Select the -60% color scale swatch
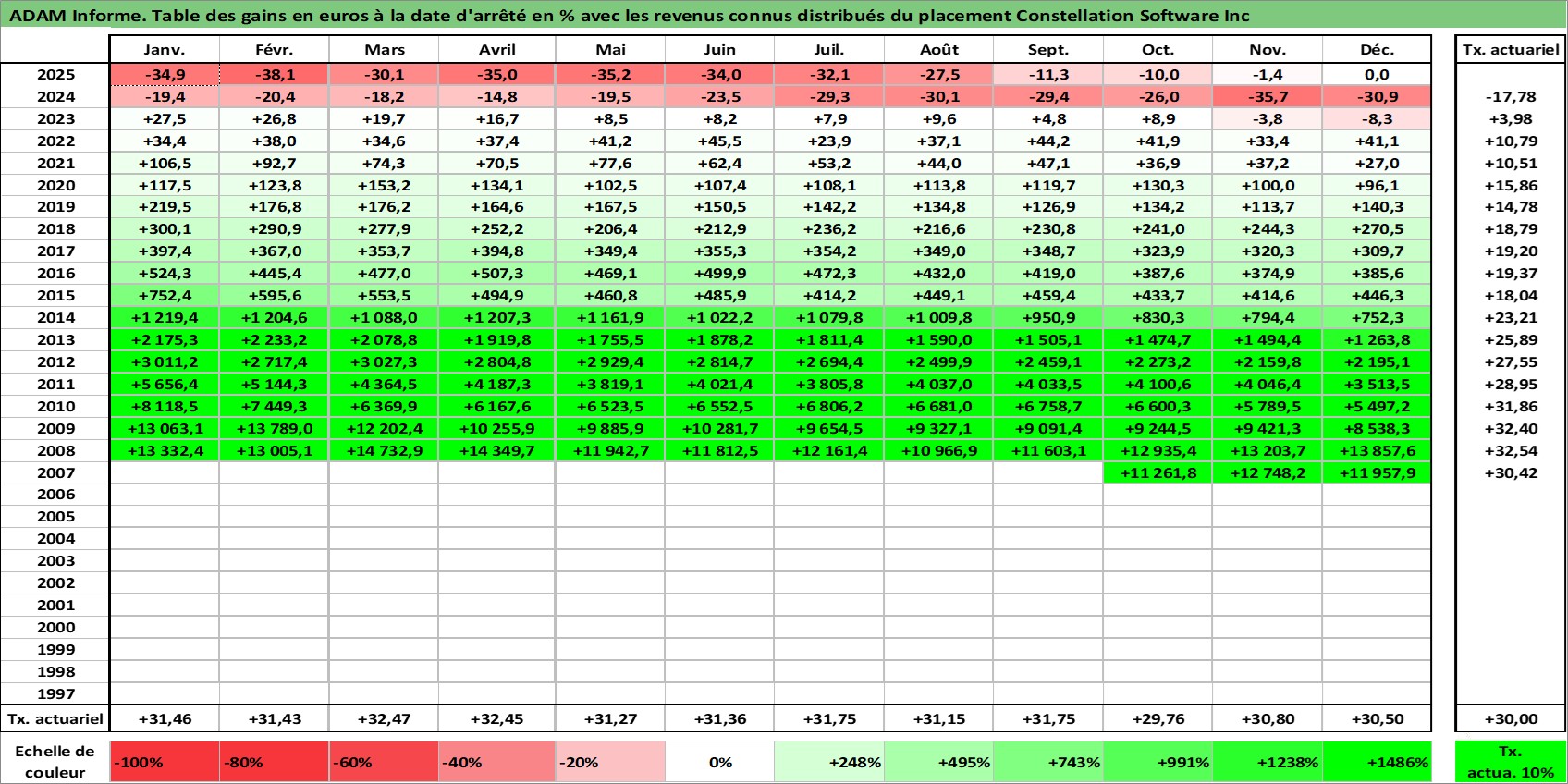The width and height of the screenshot is (1568, 784). coord(384,762)
